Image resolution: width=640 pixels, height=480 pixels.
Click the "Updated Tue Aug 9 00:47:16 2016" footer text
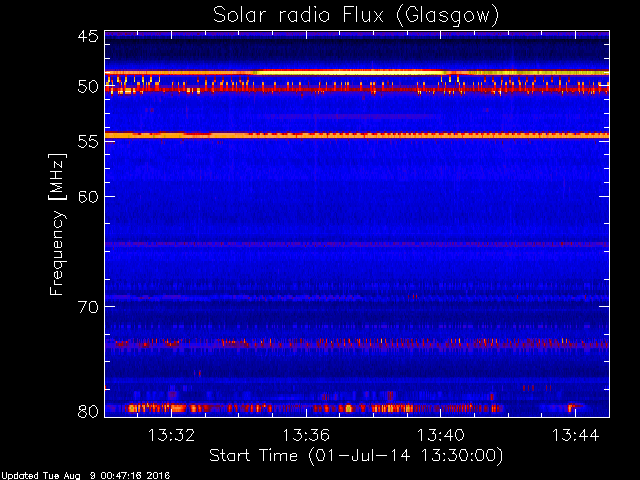coord(85,476)
